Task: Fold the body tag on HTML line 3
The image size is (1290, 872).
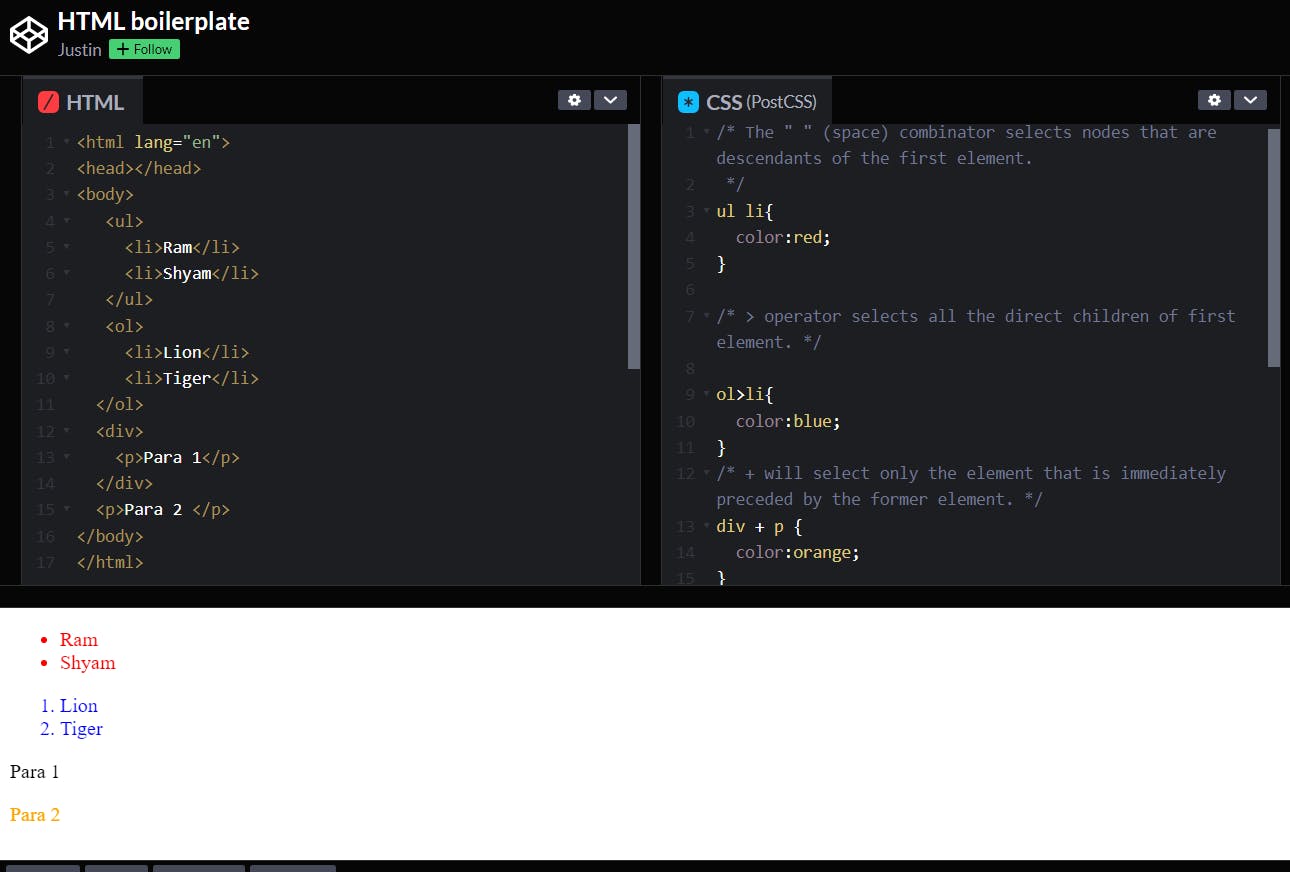Action: click(x=67, y=194)
